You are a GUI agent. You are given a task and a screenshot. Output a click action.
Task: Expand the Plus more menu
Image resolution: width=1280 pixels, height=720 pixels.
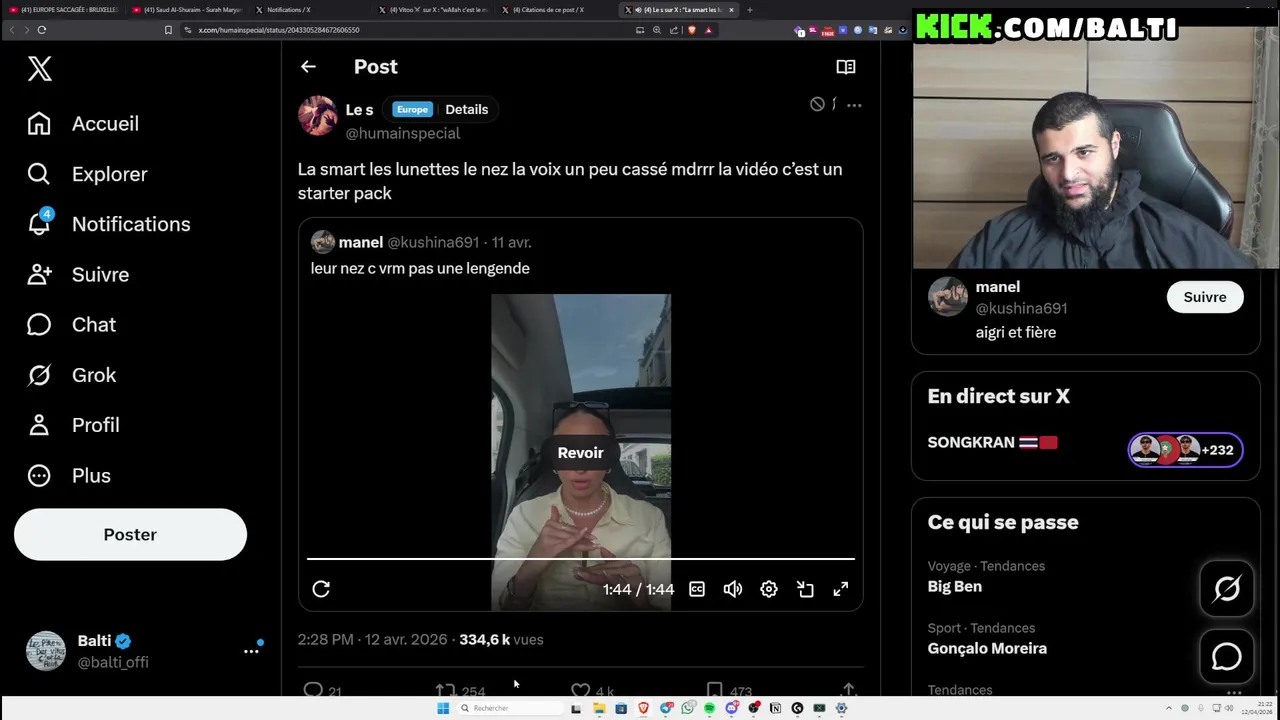coord(69,475)
